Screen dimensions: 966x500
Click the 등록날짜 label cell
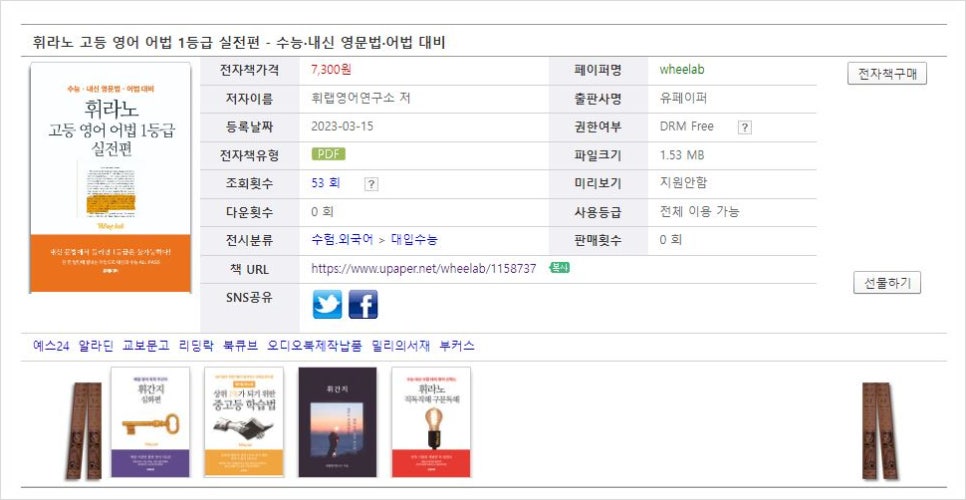point(250,127)
